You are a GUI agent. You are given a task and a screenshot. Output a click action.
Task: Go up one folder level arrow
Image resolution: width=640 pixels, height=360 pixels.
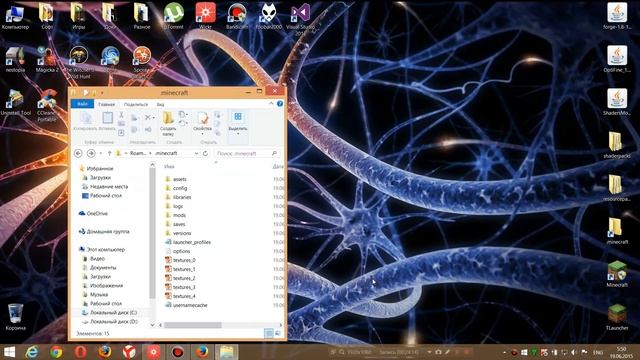[x=109, y=153]
